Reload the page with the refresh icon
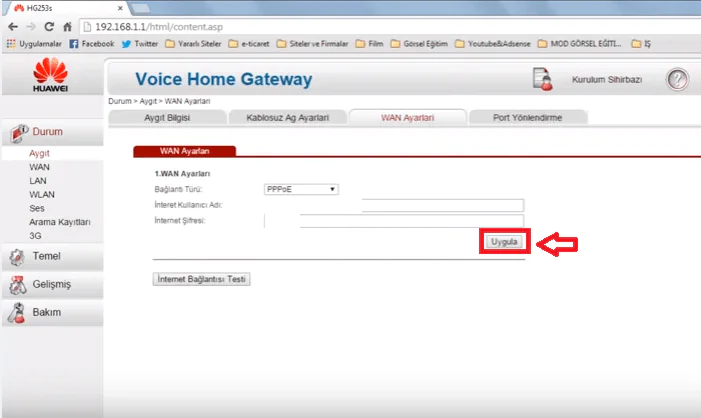Viewport: 701px width, 418px height. click(x=49, y=27)
